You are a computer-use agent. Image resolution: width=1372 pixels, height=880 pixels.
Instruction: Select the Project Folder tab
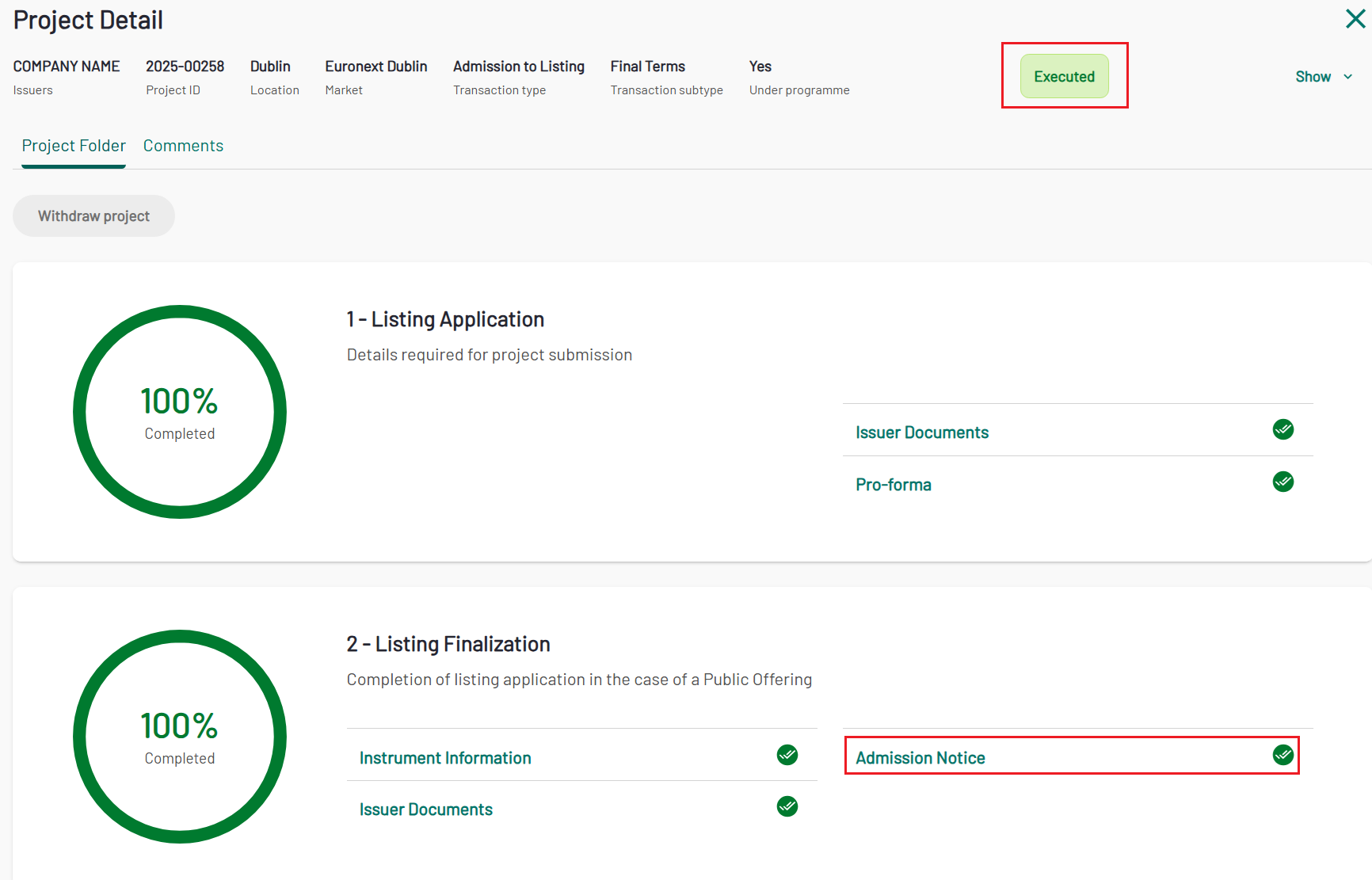[x=74, y=146]
